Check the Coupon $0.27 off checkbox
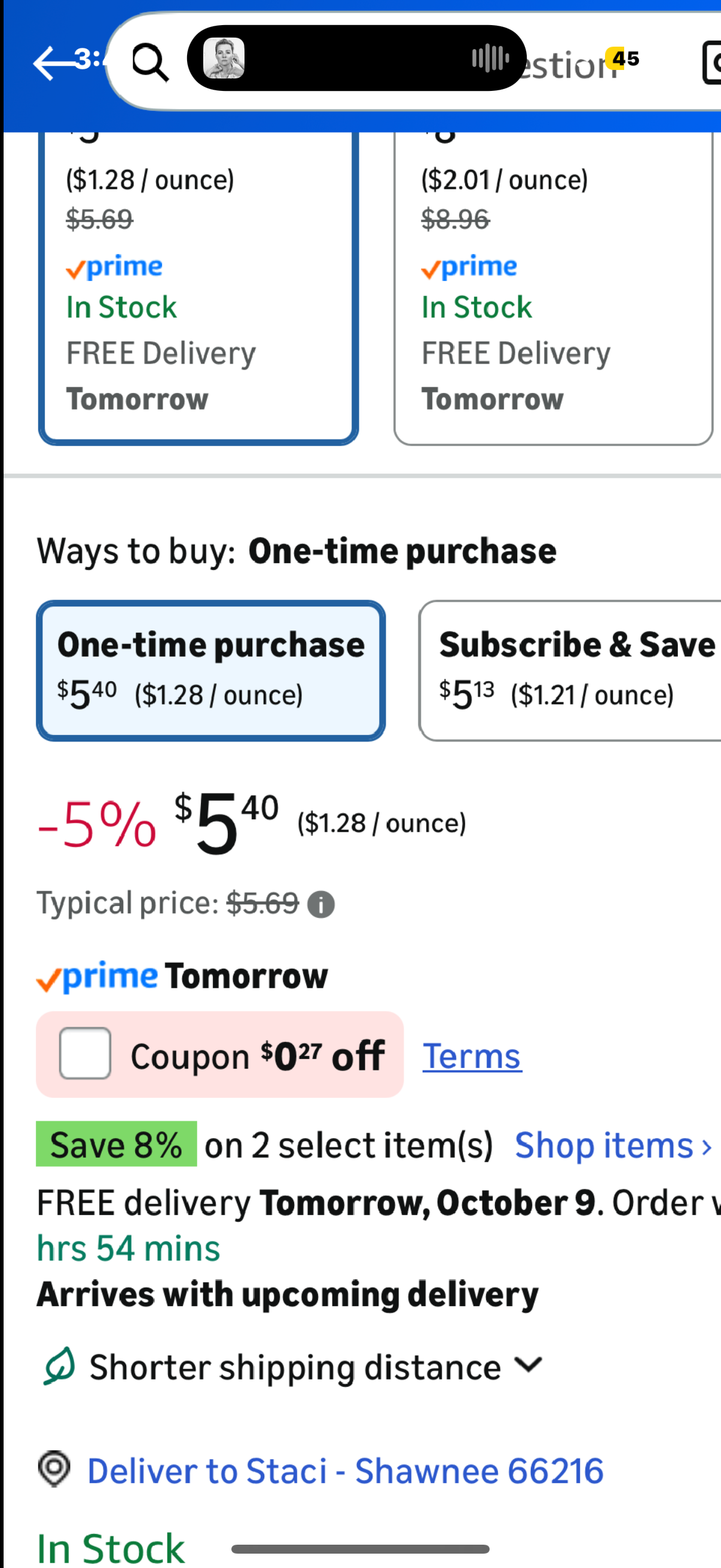The height and width of the screenshot is (1568, 721). (x=85, y=1054)
